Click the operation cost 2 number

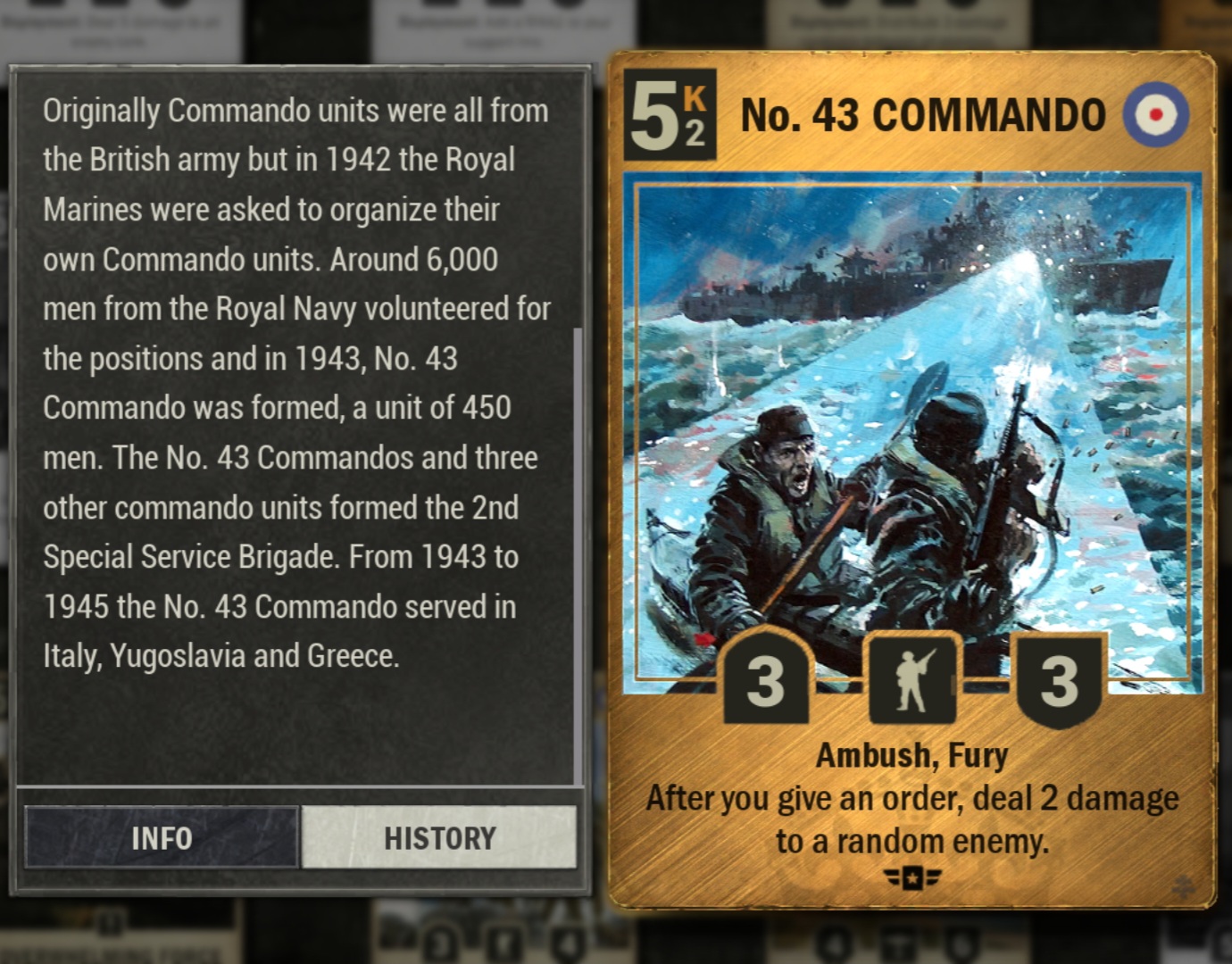click(695, 134)
